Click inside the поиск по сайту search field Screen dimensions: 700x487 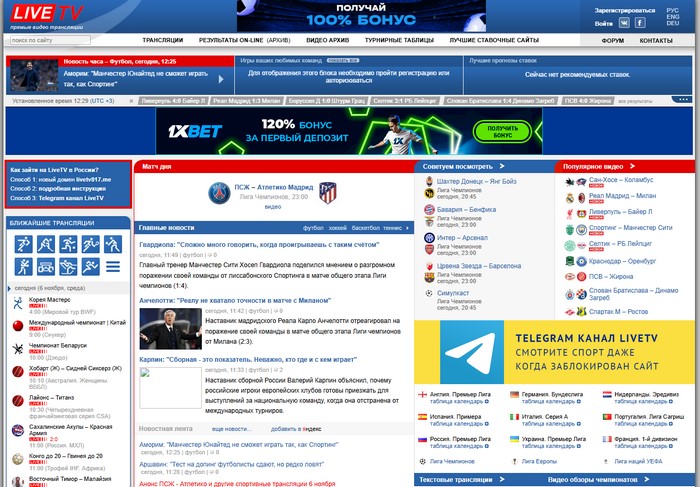click(50, 40)
